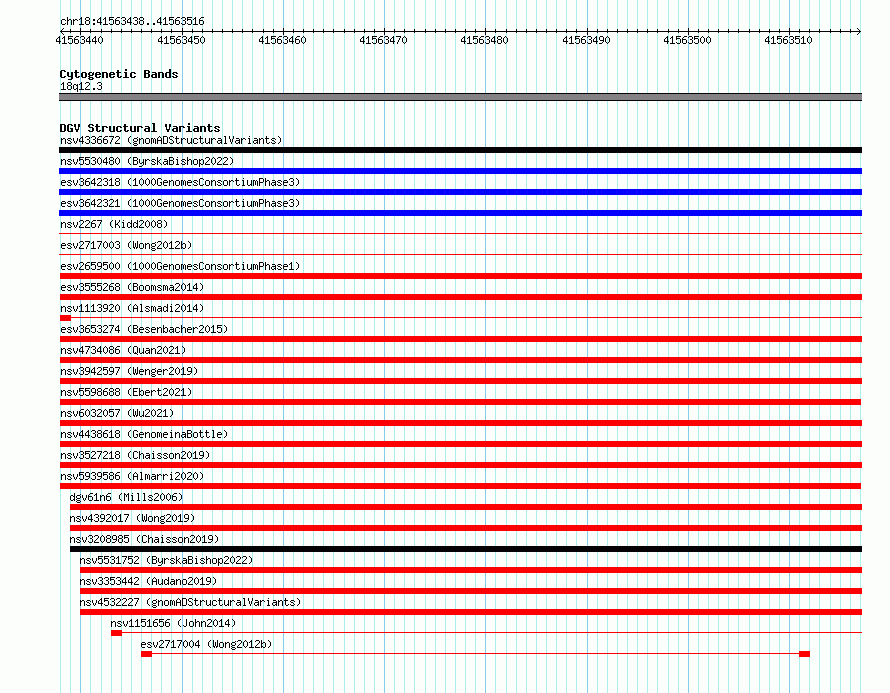890x693 pixels.
Task: Select the DGV Structural Variants track title
Action: (140, 128)
